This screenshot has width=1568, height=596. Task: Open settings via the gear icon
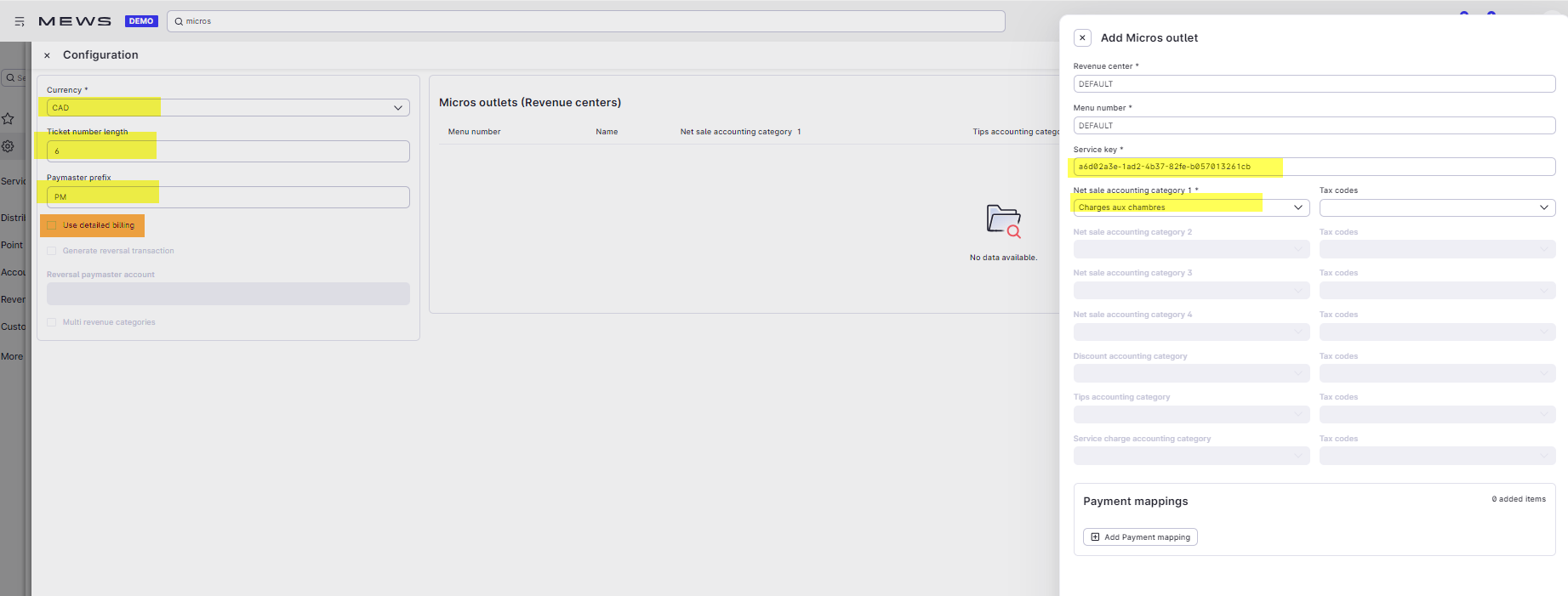click(x=9, y=146)
